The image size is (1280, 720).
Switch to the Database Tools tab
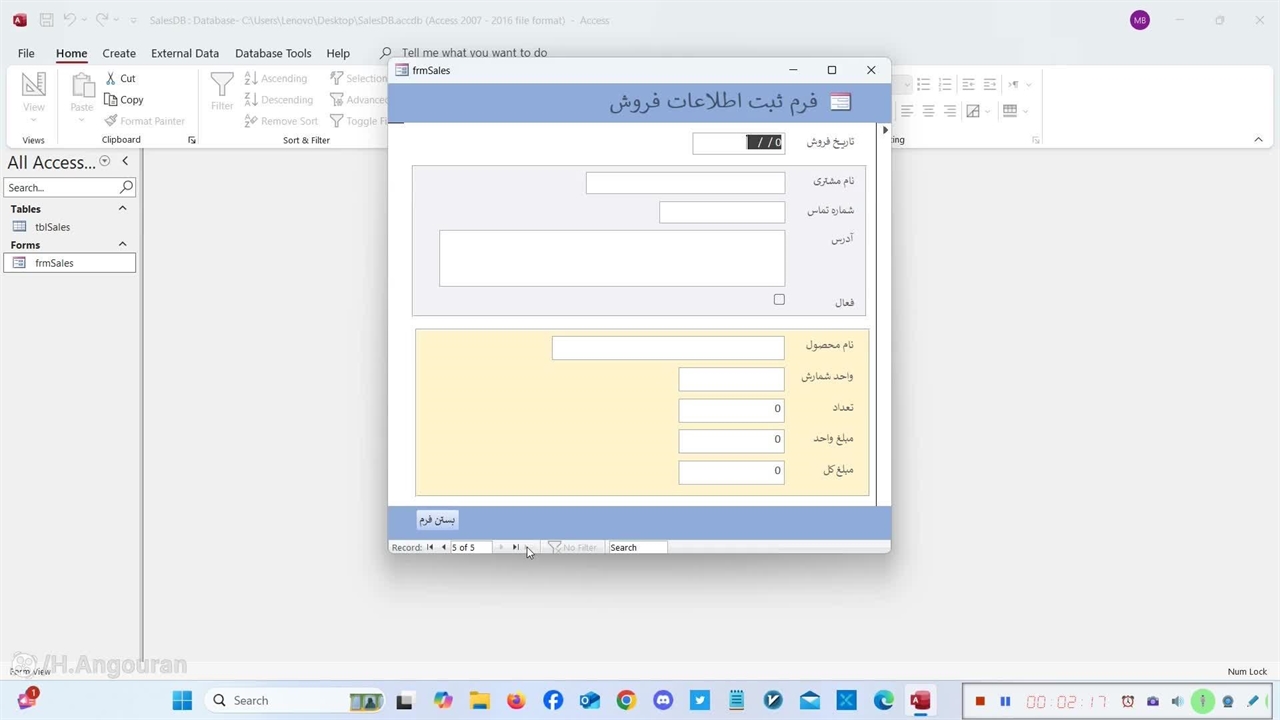tap(273, 53)
